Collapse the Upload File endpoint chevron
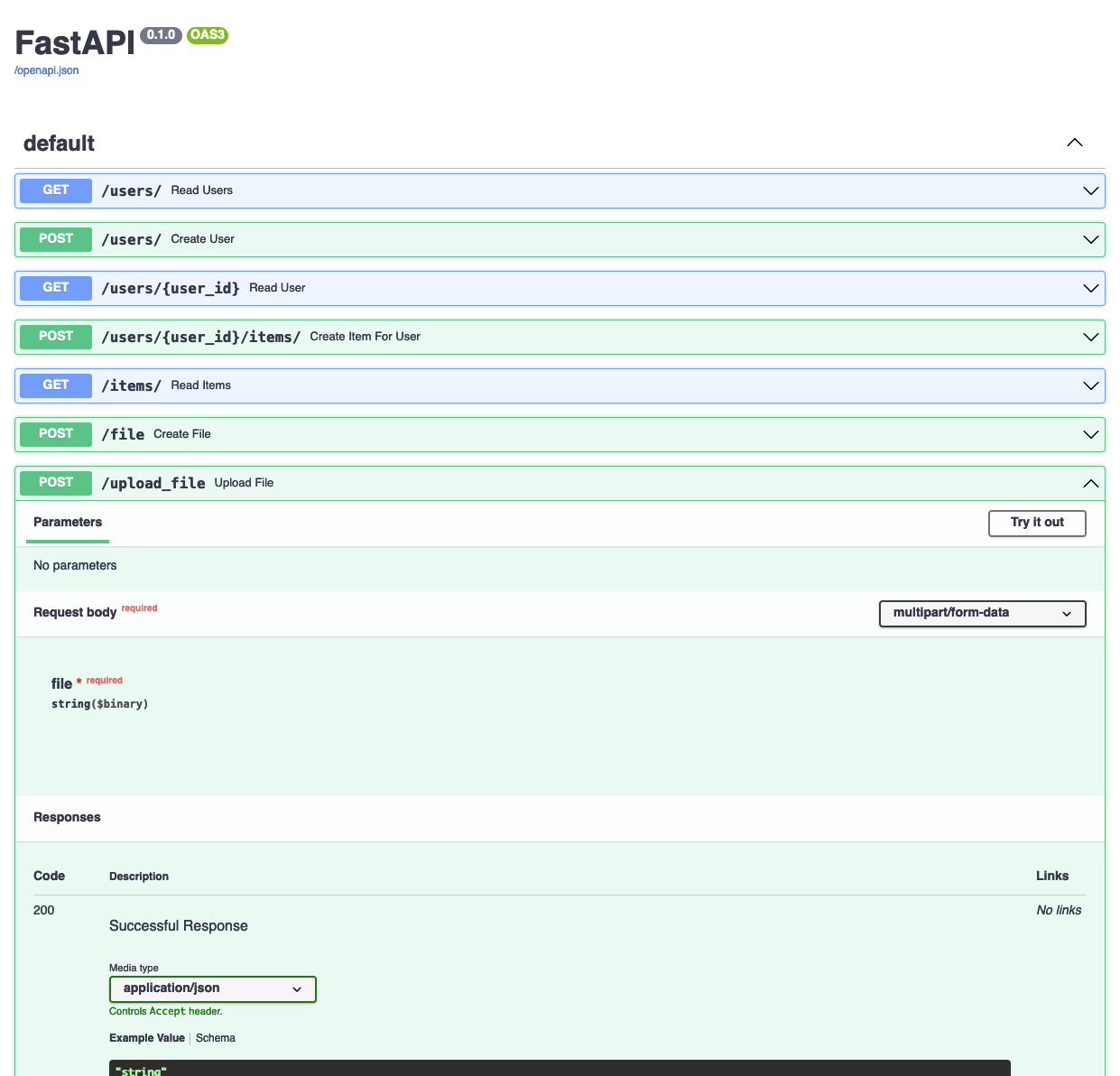The image size is (1120, 1076). [1090, 483]
